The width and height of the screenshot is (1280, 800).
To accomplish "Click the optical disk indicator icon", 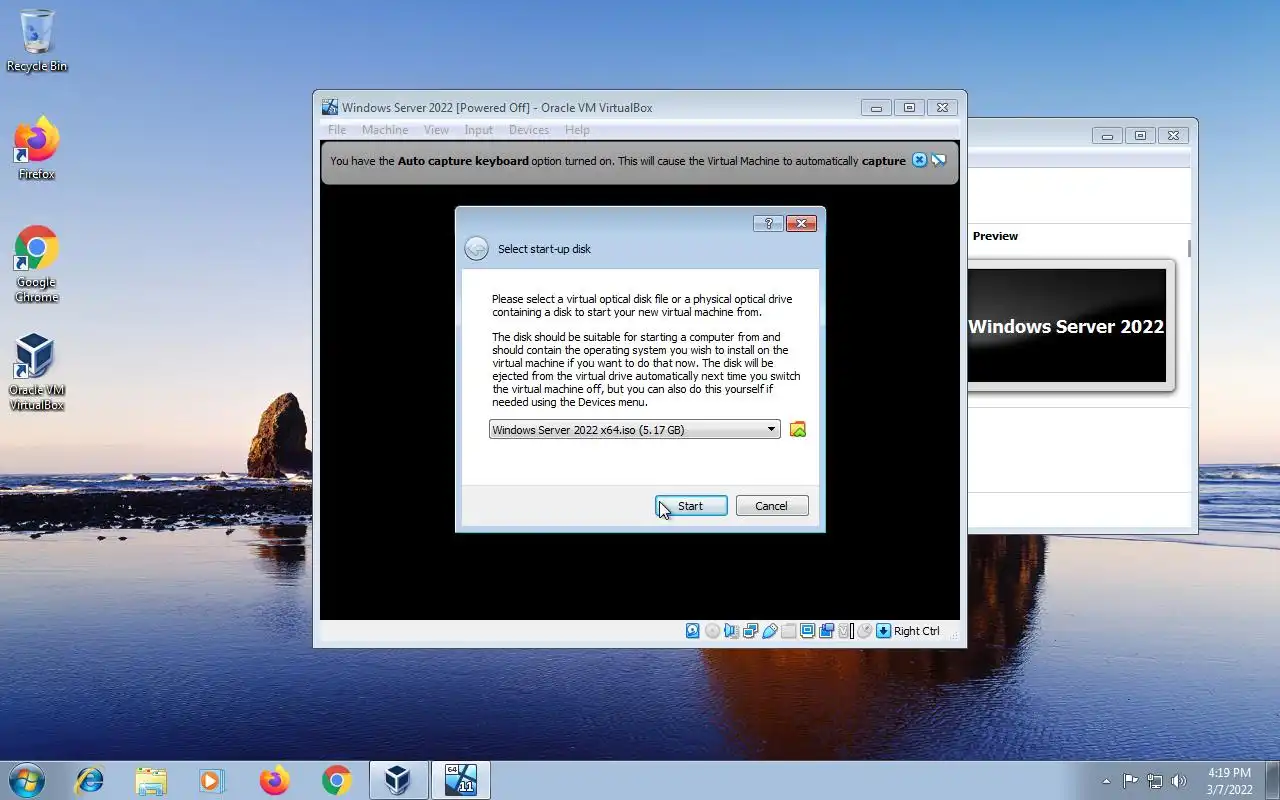I will pyautogui.click(x=712, y=631).
